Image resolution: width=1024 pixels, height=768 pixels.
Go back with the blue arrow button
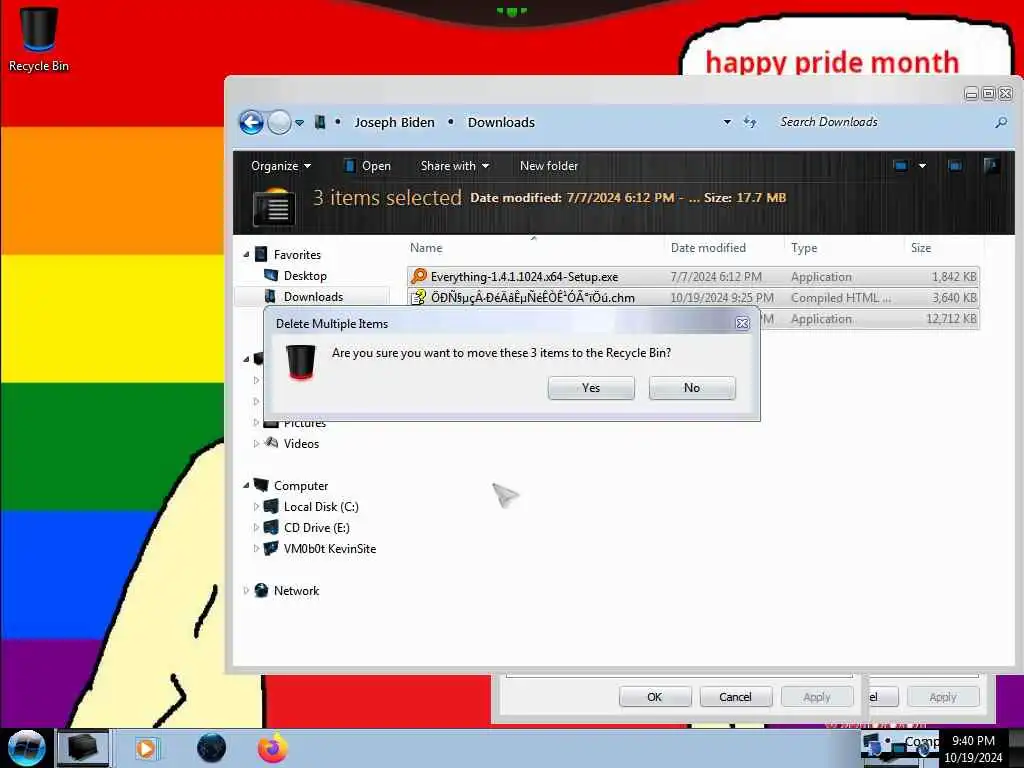tap(251, 122)
